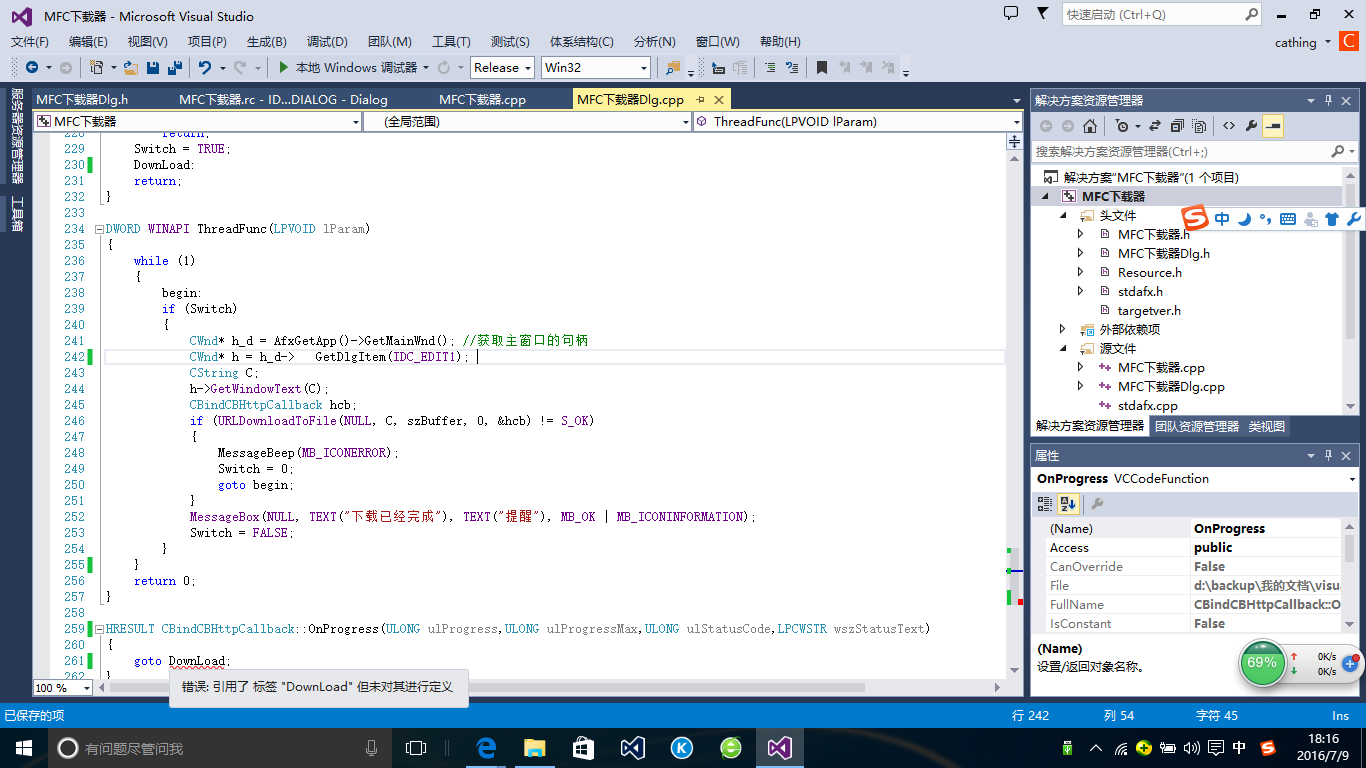Click the Save All double-floppy icon
The height and width of the screenshot is (768, 1366).
point(174,67)
